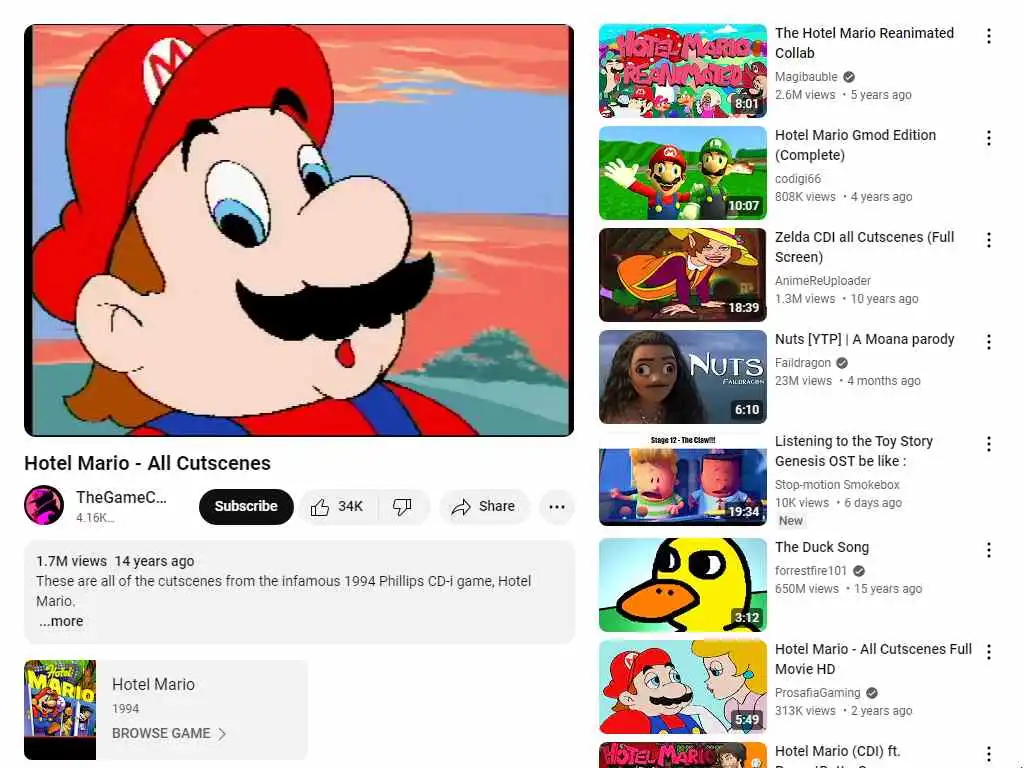Open title Hotel Mario All Cutscenes Full Movie HD
This screenshot has height=768, width=1024.
[x=873, y=659]
